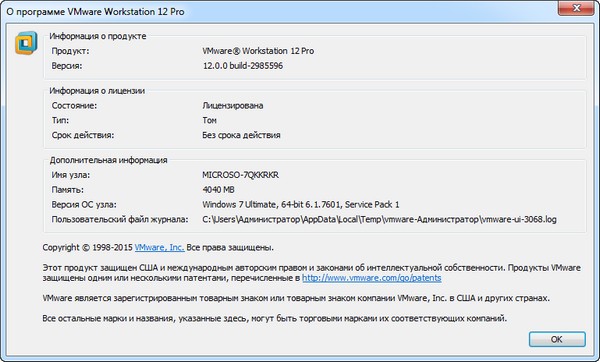
Task: Click the Версия: label
Action: click(67, 66)
